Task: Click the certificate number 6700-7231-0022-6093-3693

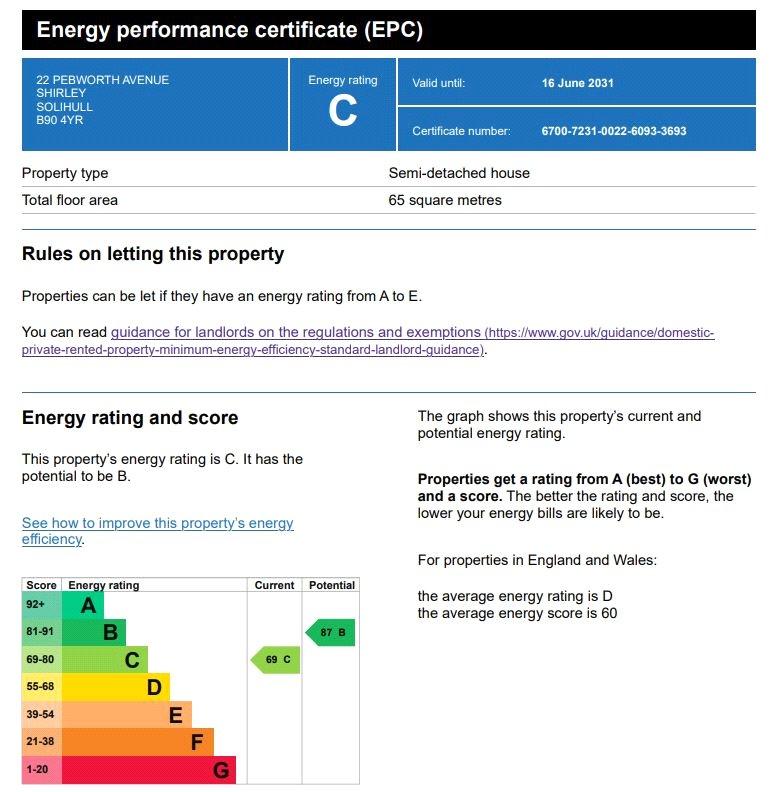Action: (614, 131)
